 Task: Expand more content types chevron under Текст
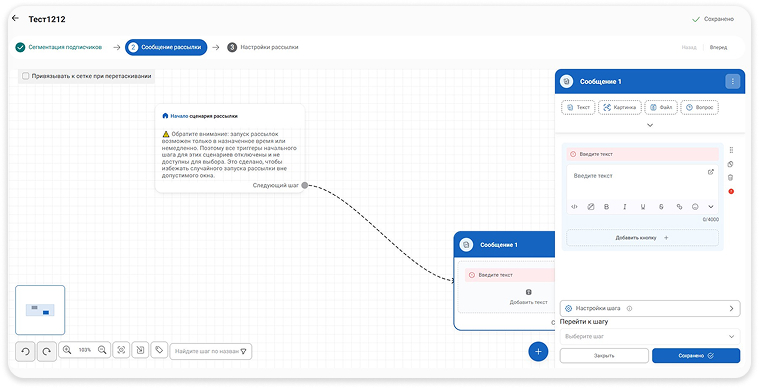click(x=650, y=125)
